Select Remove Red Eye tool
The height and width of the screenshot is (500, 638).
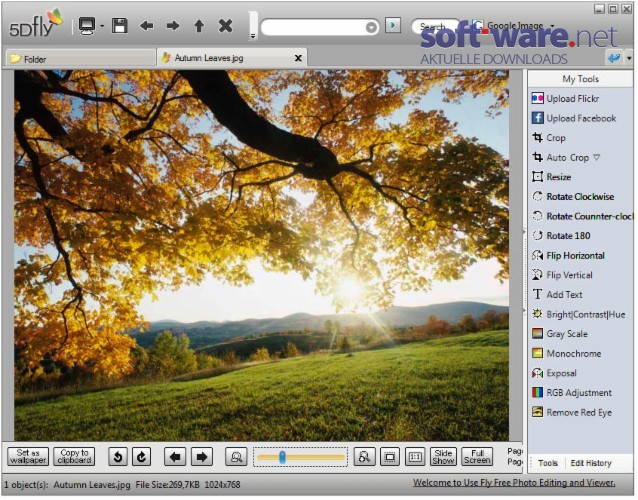[x=572, y=412]
